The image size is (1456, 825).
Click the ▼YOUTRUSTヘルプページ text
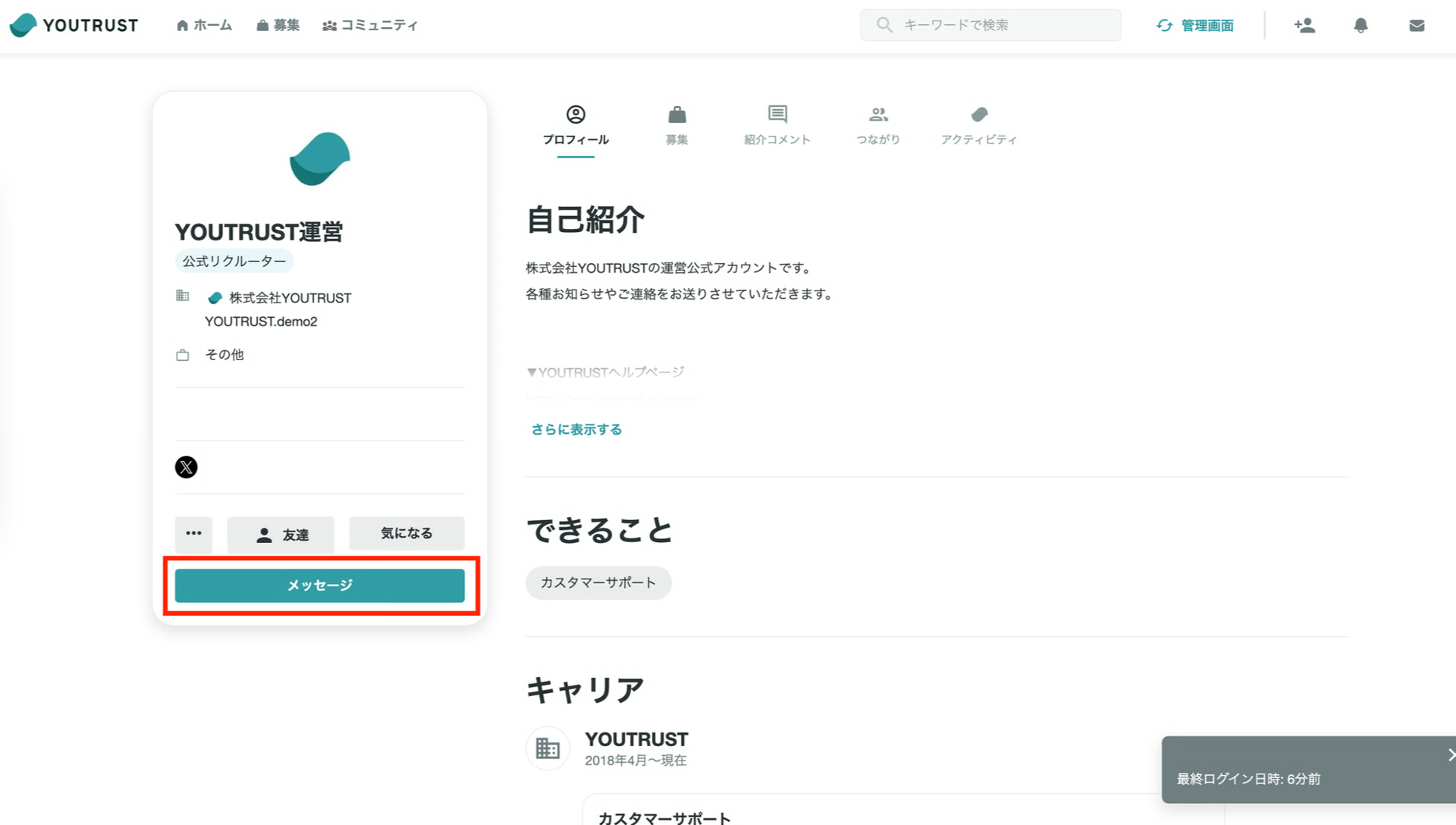coord(605,372)
